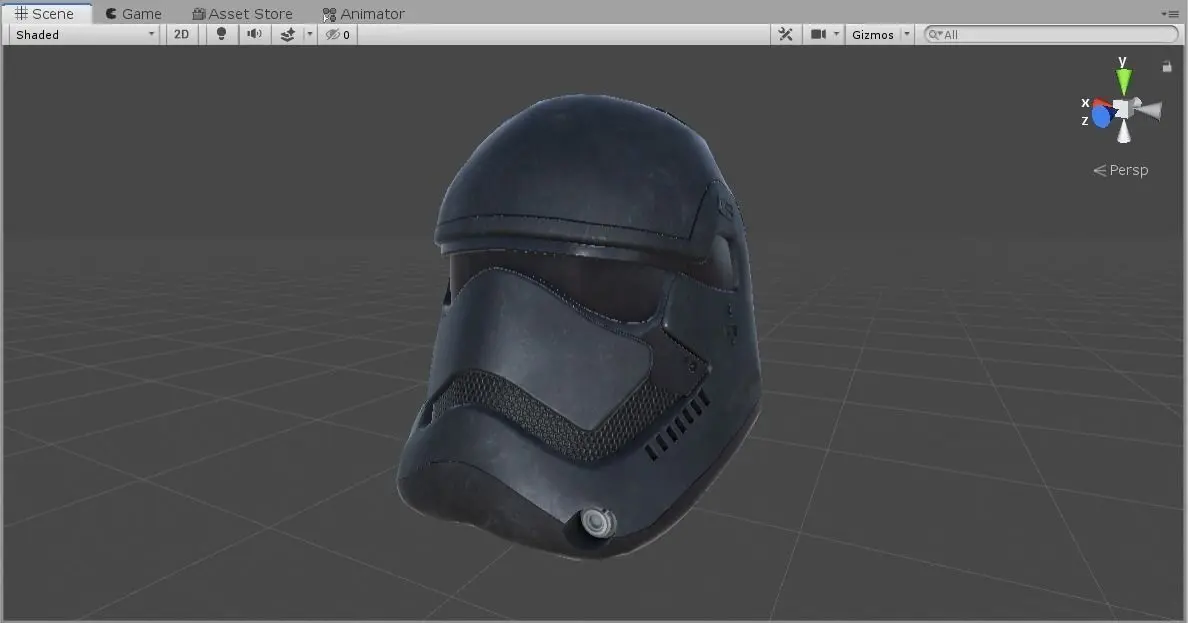Open the Asset Store tab
The width and height of the screenshot is (1188, 623).
click(x=242, y=14)
